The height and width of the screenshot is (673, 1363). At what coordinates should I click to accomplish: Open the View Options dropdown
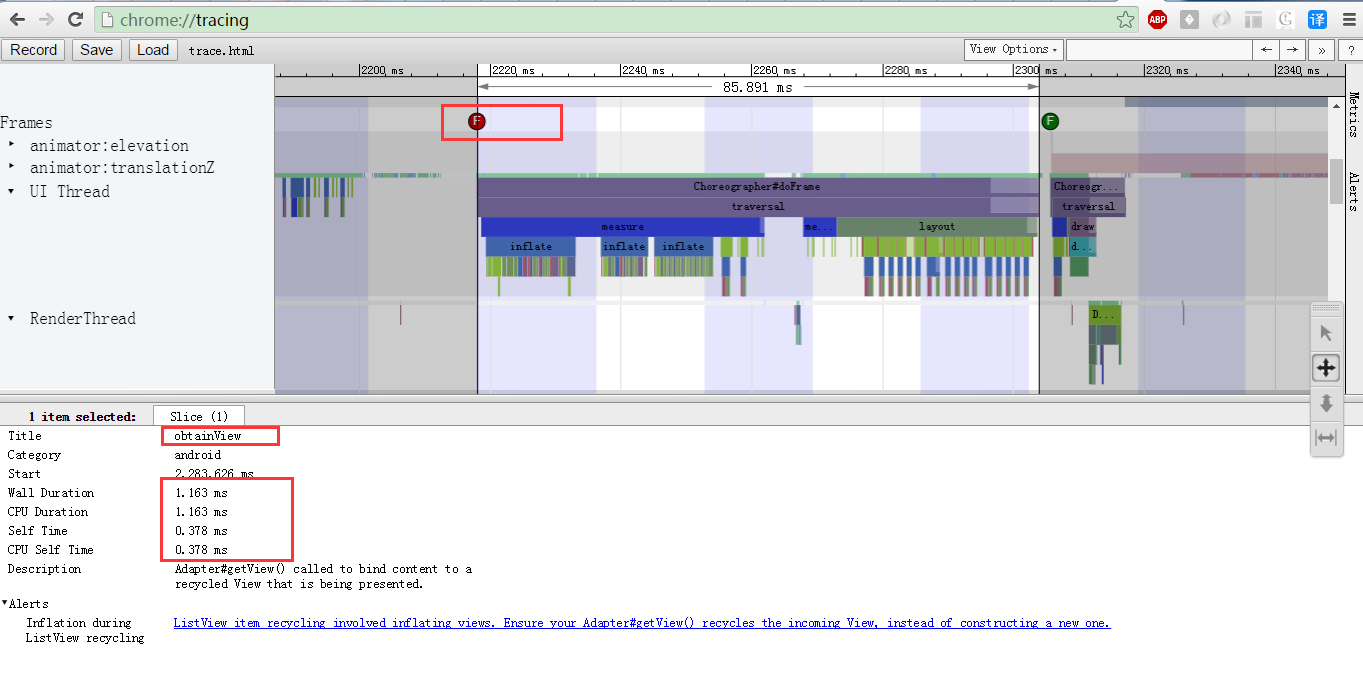pos(1014,49)
